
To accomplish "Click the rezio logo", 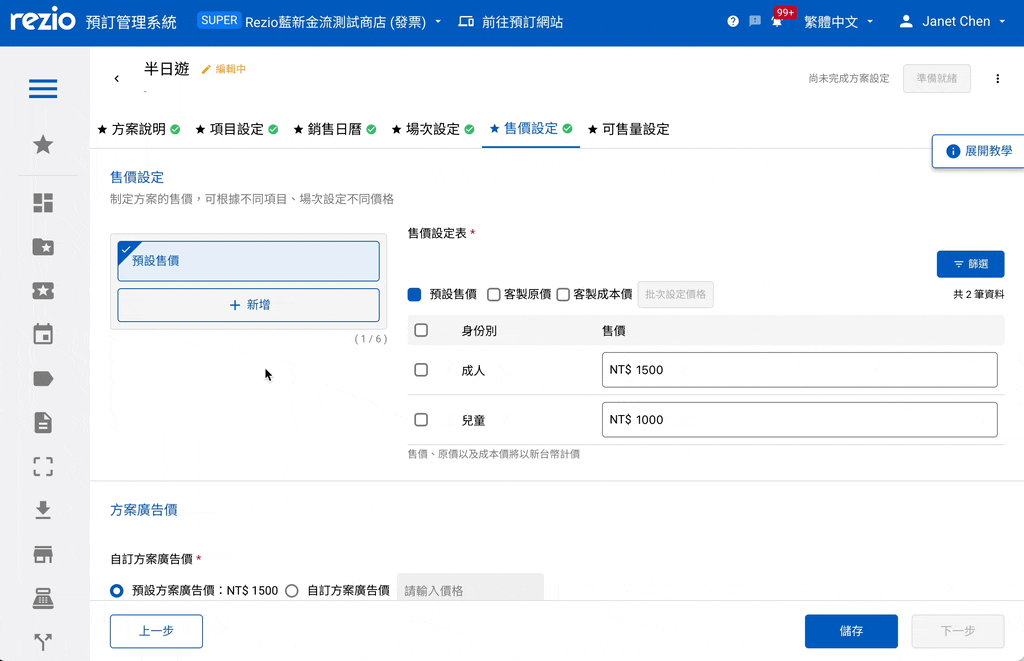I will click(x=43, y=20).
